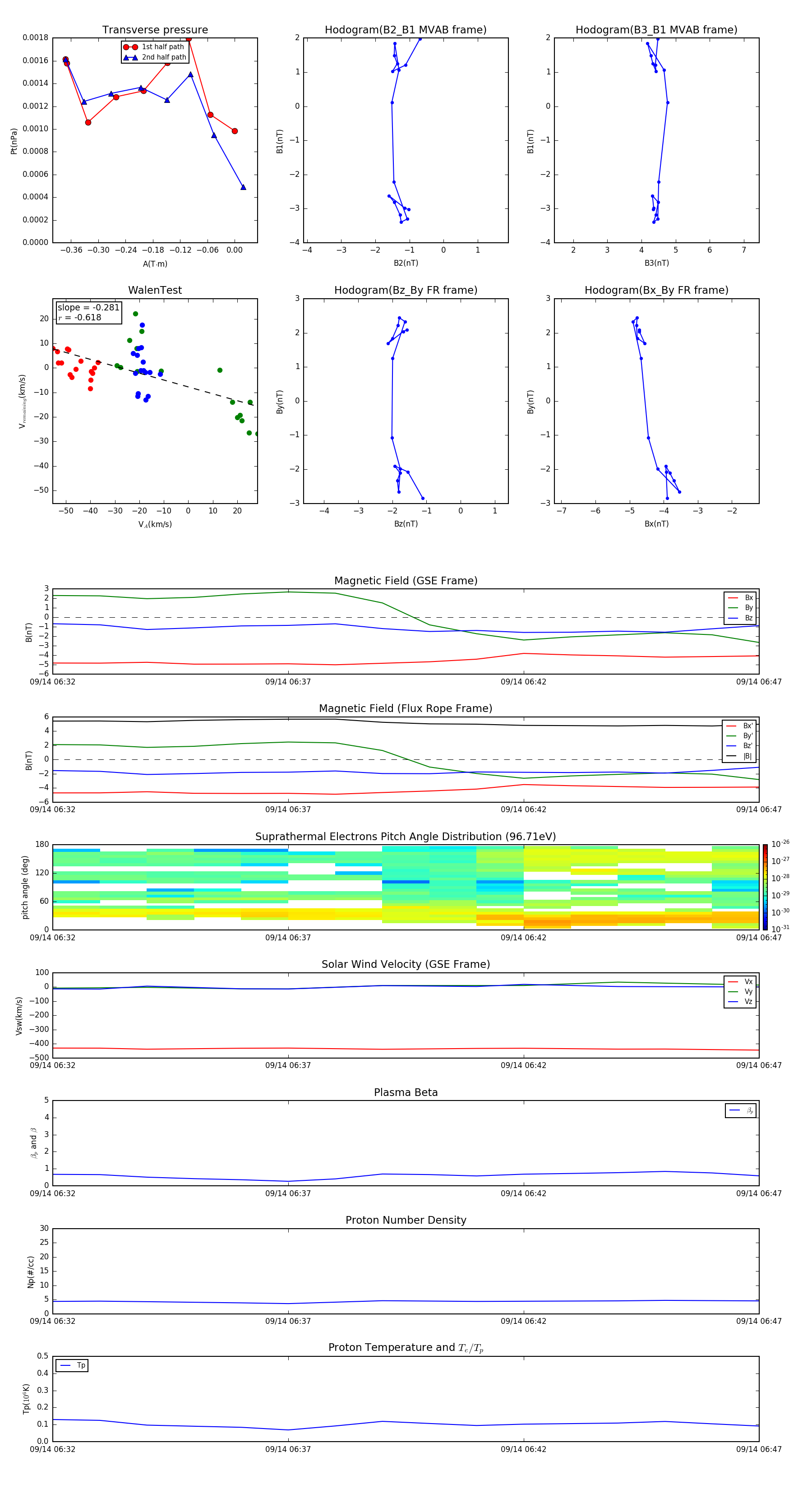Select the Vy legend entry

click(x=740, y=991)
